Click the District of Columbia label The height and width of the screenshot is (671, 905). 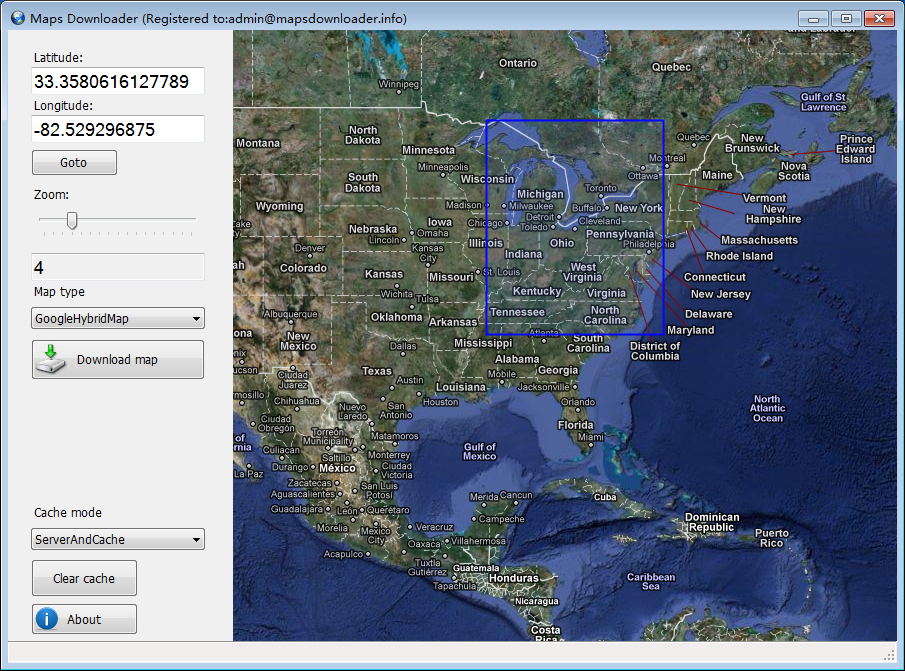click(655, 351)
